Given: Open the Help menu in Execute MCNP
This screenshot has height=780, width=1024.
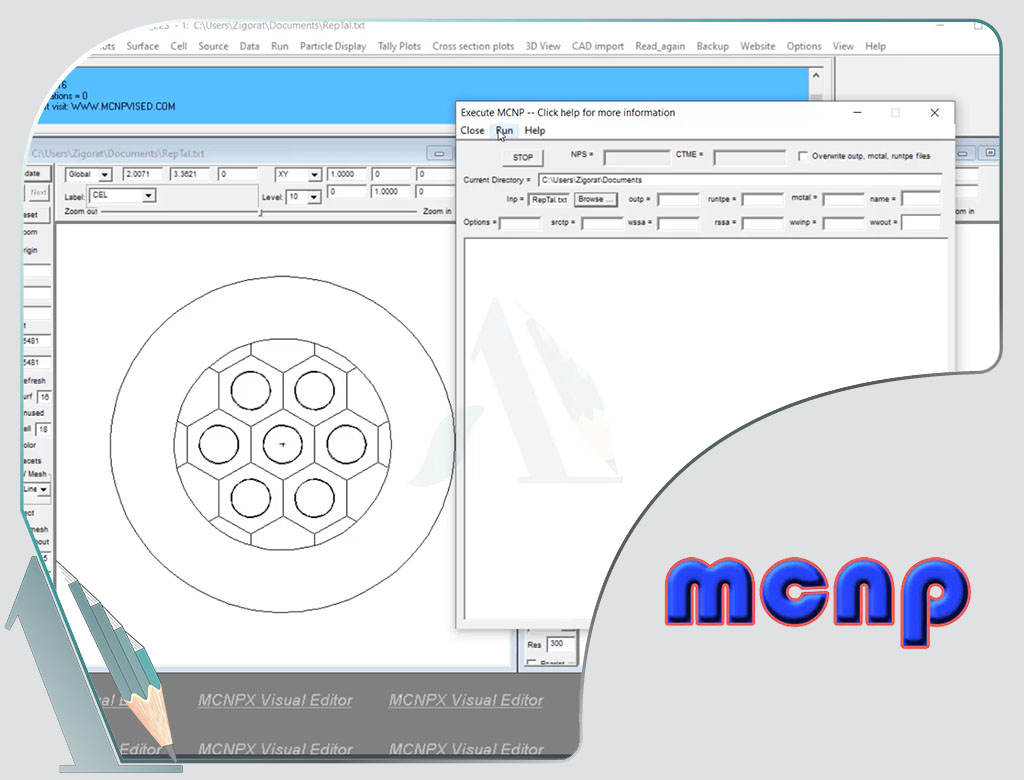Looking at the screenshot, I should tap(535, 131).
